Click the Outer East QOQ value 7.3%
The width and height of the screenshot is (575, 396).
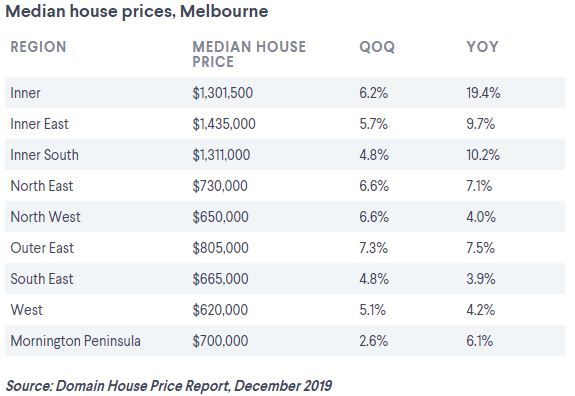(373, 248)
